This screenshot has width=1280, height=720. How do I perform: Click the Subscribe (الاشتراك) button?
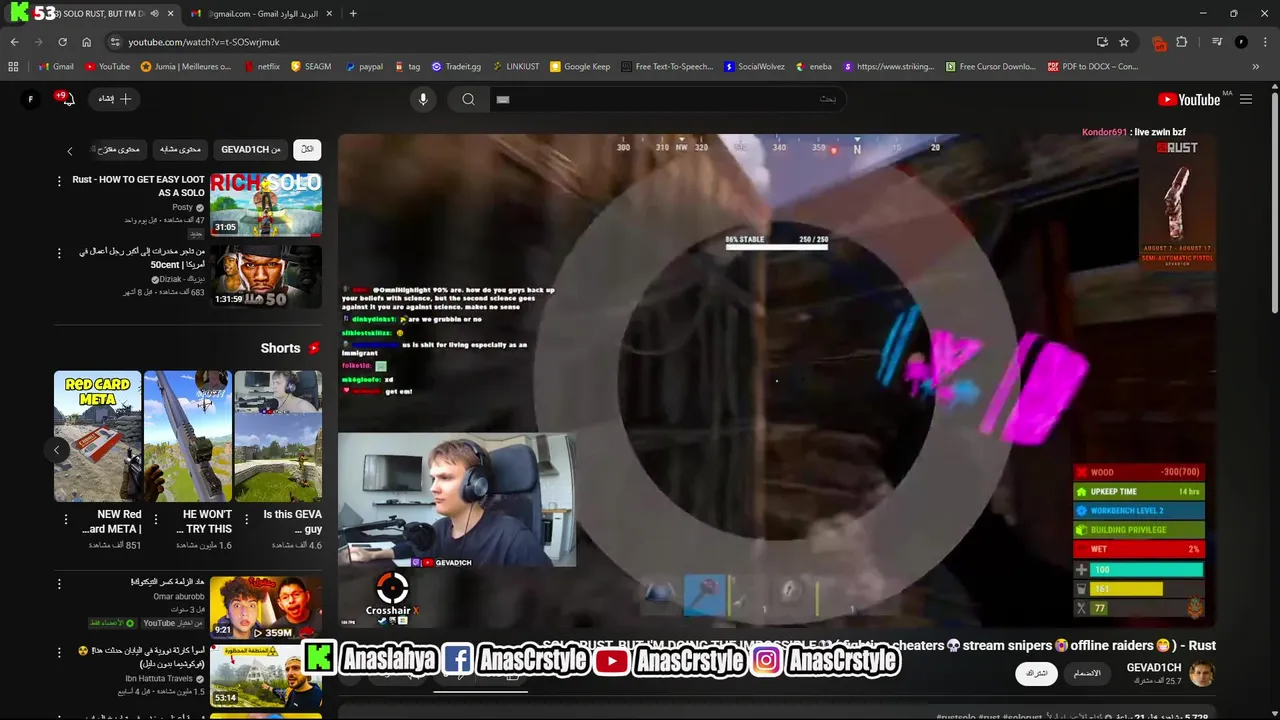[1037, 673]
